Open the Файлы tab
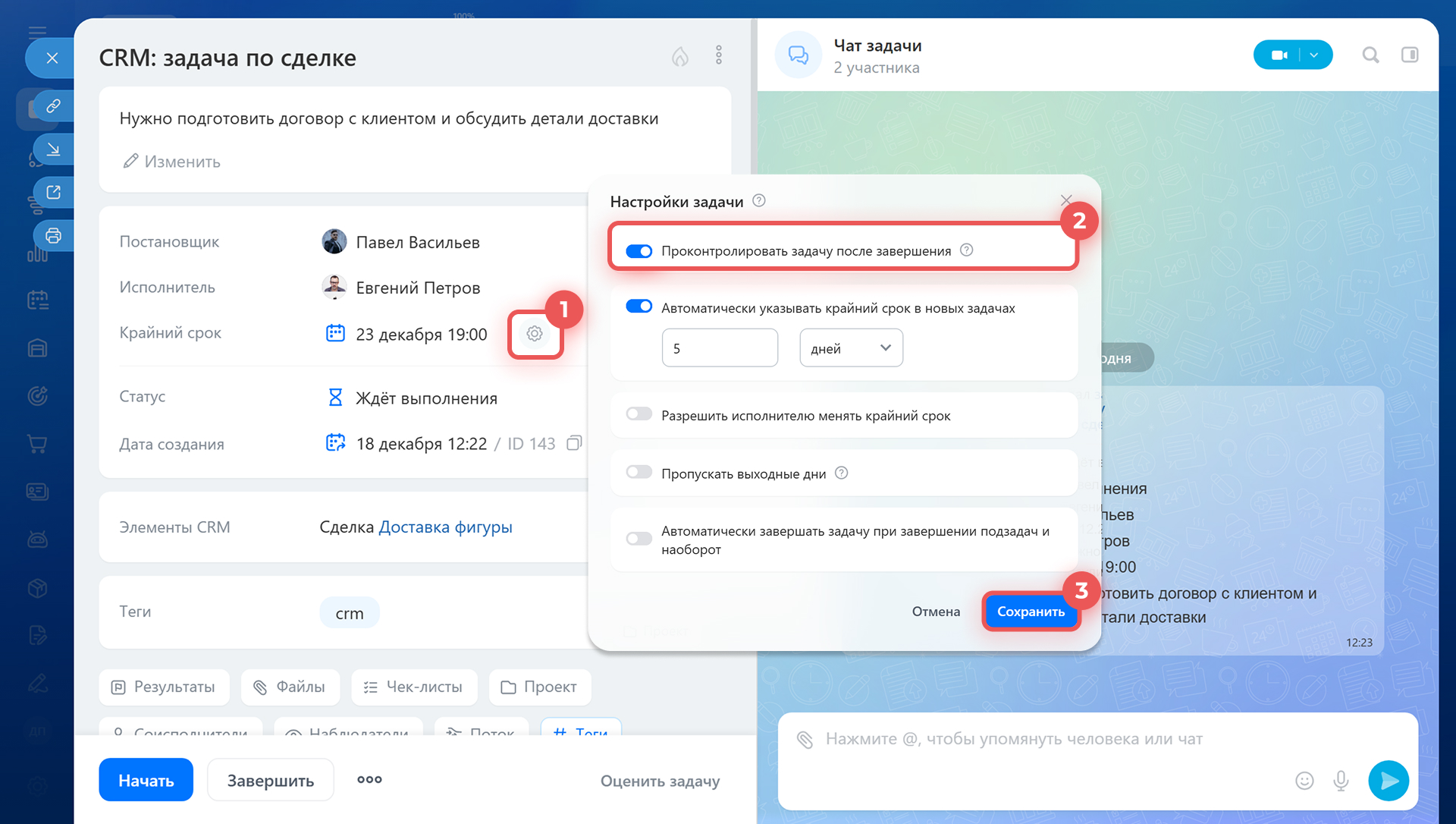The height and width of the screenshot is (824, 1456). click(x=290, y=687)
